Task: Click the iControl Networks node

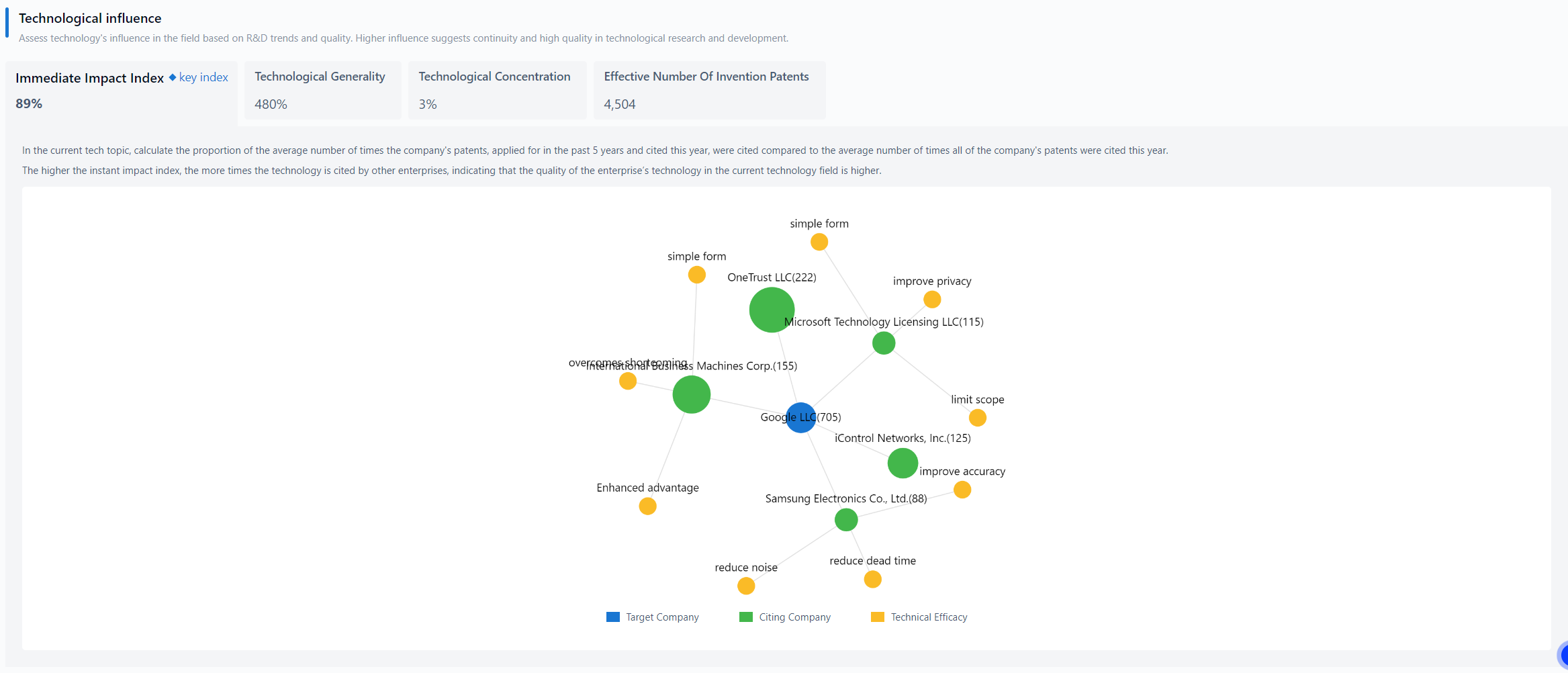Action: [x=903, y=463]
